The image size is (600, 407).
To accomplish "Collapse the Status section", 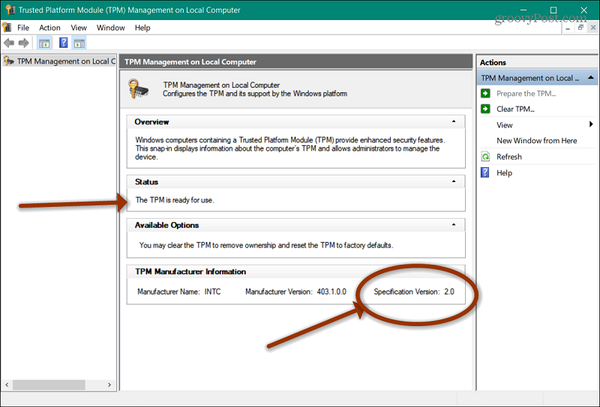I will (x=455, y=181).
